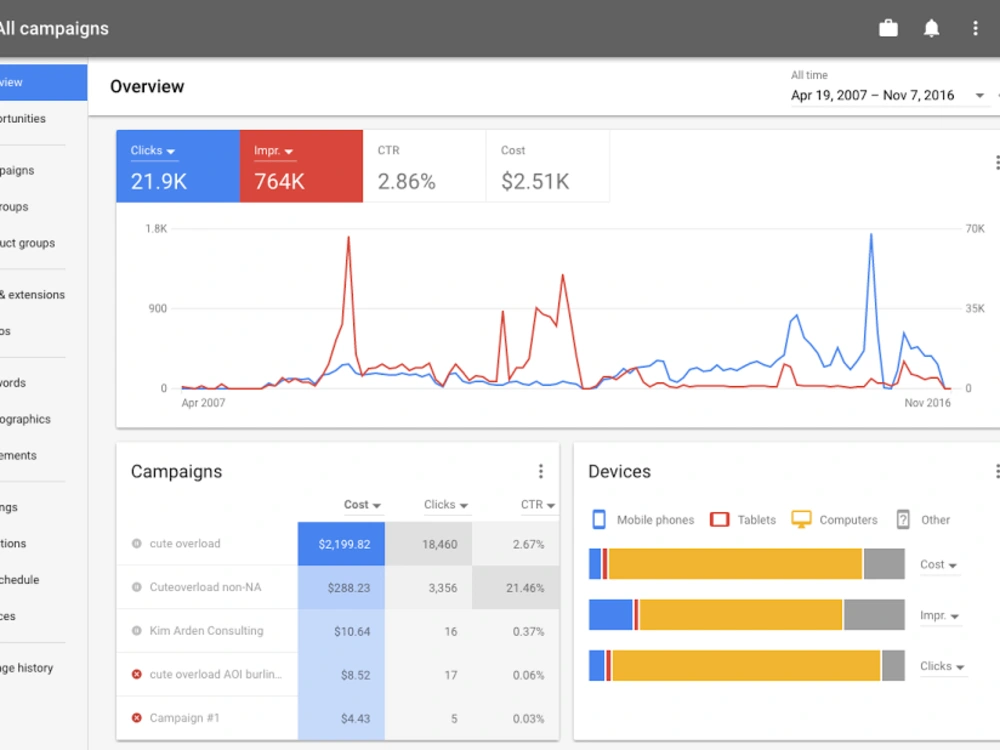
Task: Open Ads & extensions in the sidebar
Action: (x=33, y=295)
